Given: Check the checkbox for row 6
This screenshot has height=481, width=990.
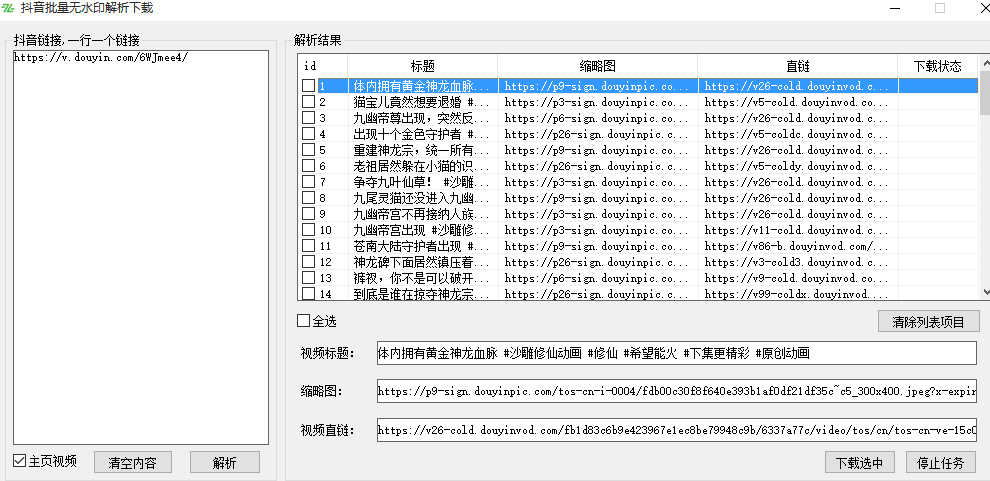Looking at the screenshot, I should coord(308,166).
